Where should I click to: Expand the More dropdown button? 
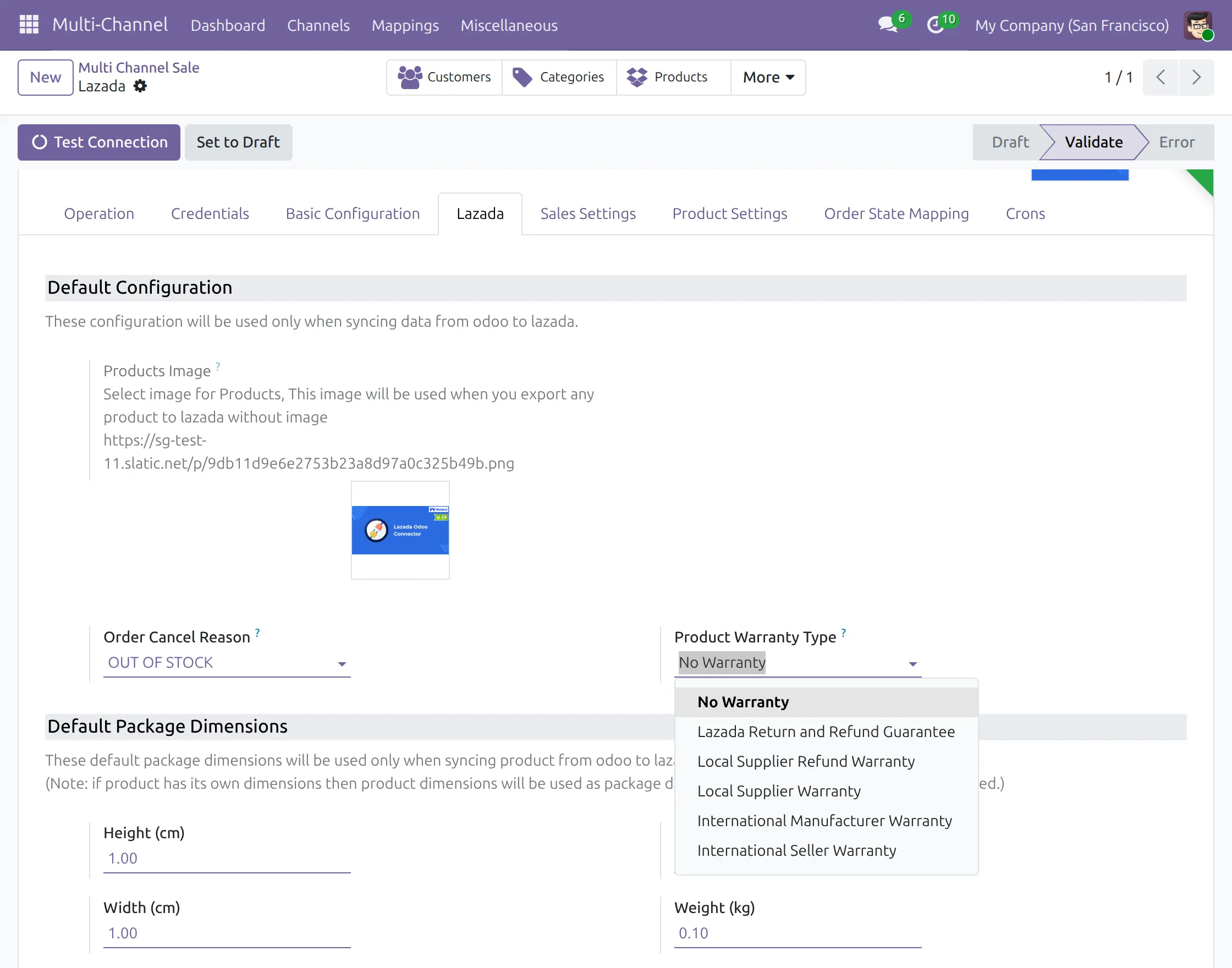click(x=768, y=77)
